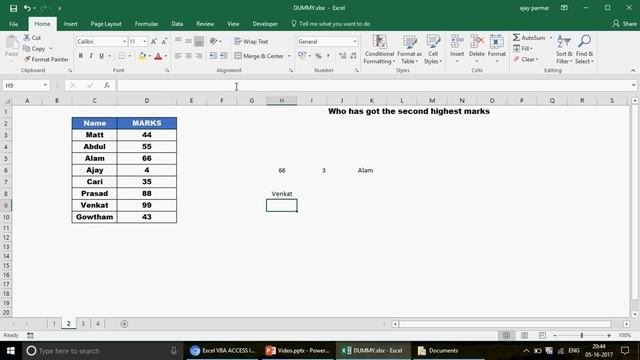This screenshot has height=360, width=640.
Task: Open the General number format dropdown
Action: 355,42
